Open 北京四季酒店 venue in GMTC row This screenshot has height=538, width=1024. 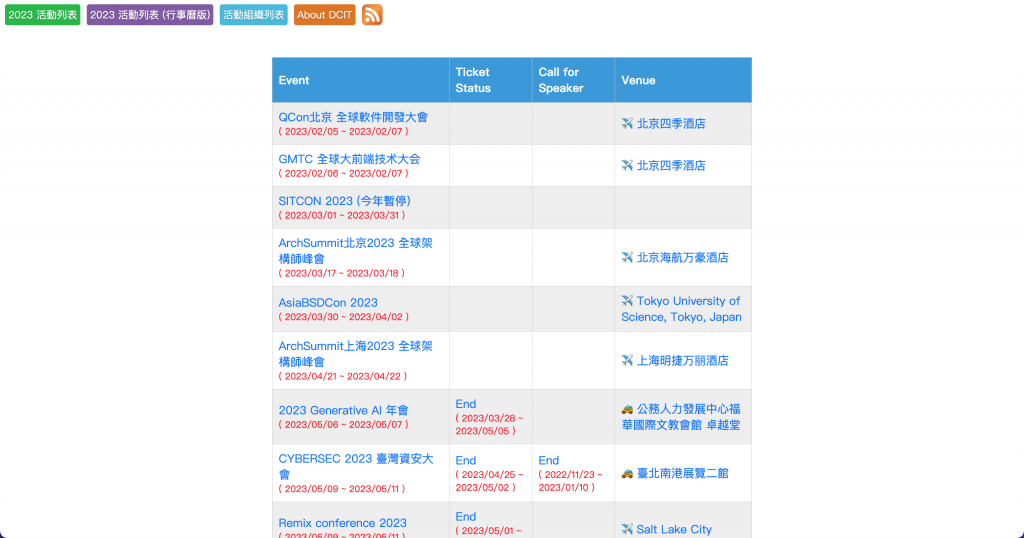[x=671, y=165]
